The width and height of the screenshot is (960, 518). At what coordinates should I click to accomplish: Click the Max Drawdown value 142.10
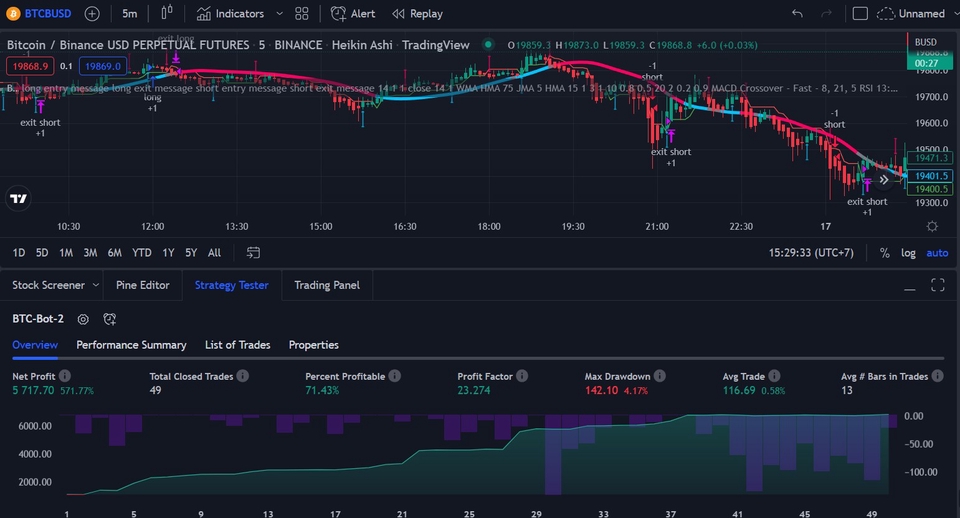[601, 391]
